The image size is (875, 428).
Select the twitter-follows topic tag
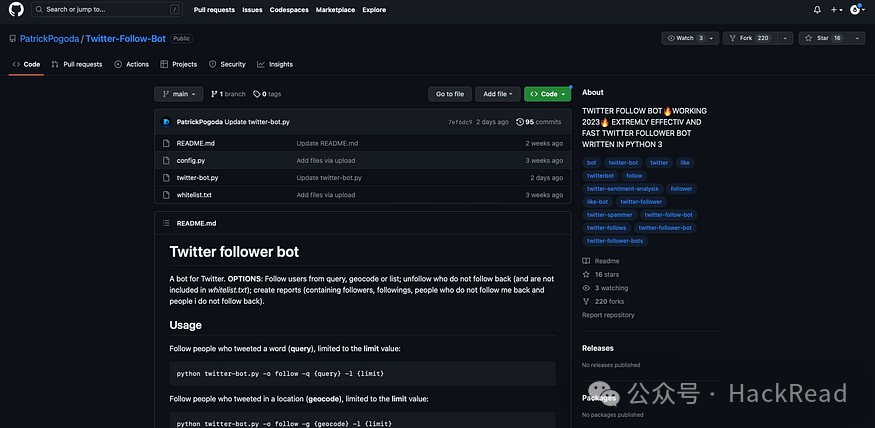tap(607, 228)
